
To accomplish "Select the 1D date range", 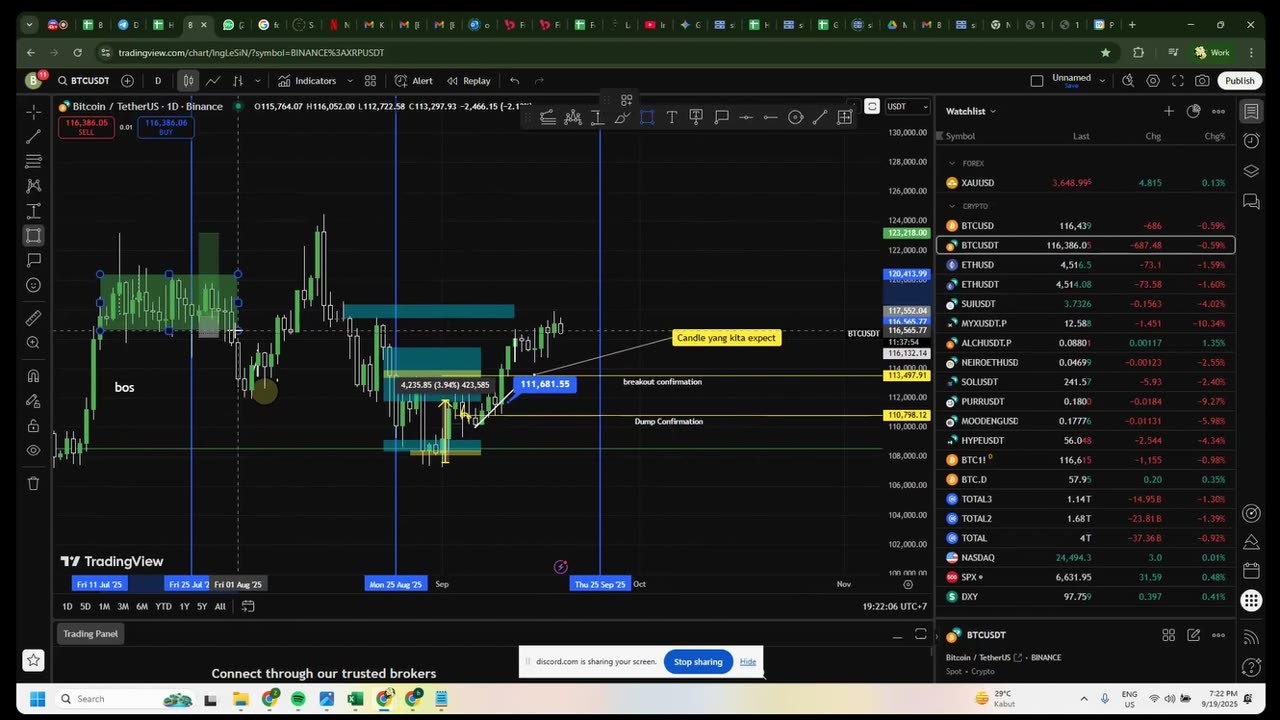I will (x=67, y=606).
